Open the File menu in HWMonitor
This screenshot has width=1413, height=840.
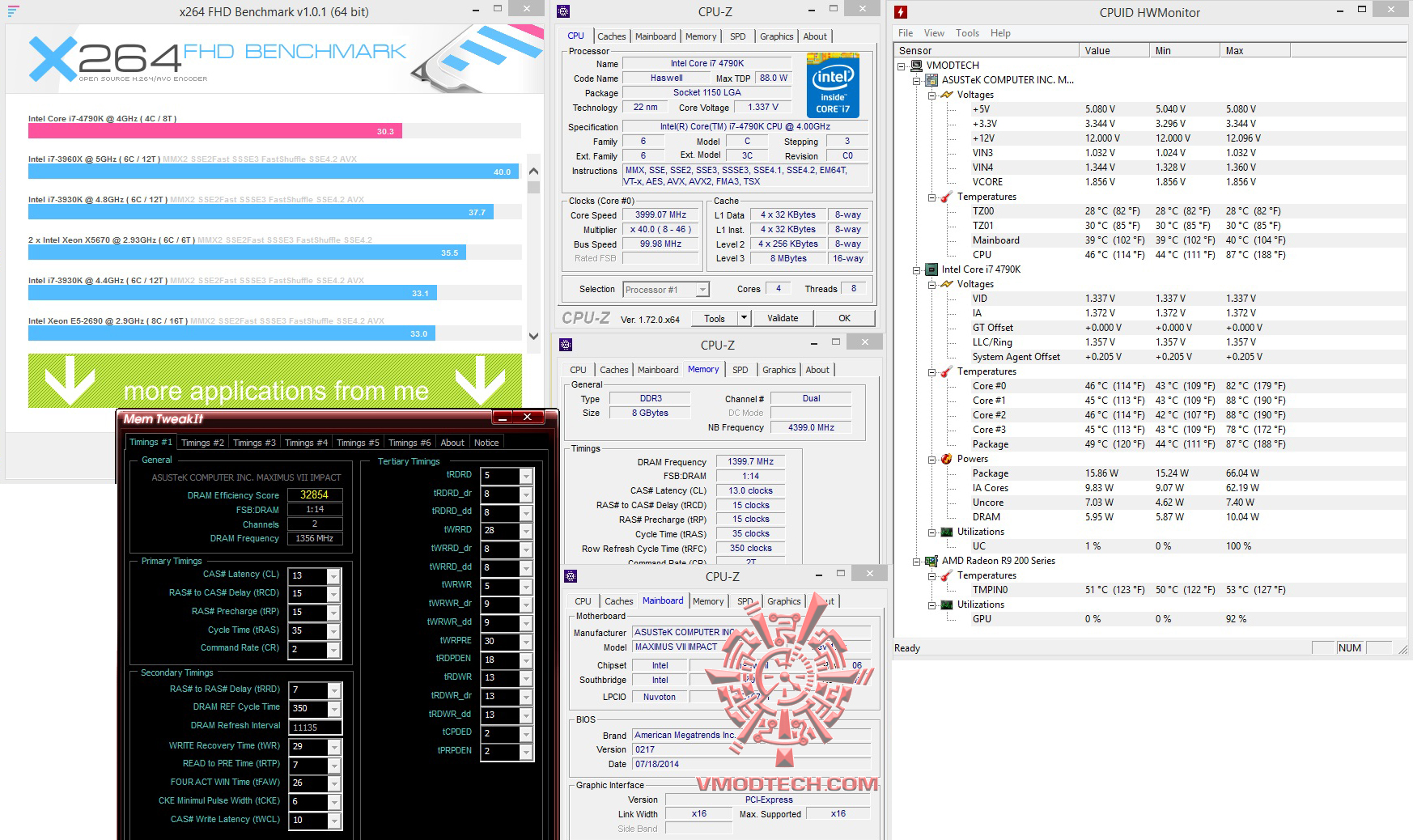906,33
